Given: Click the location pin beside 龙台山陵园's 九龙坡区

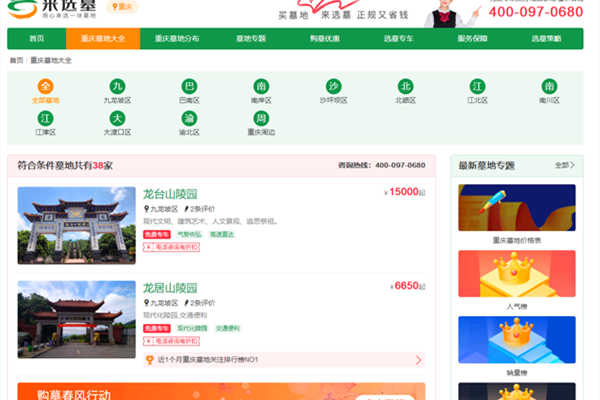Looking at the screenshot, I should pos(146,209).
